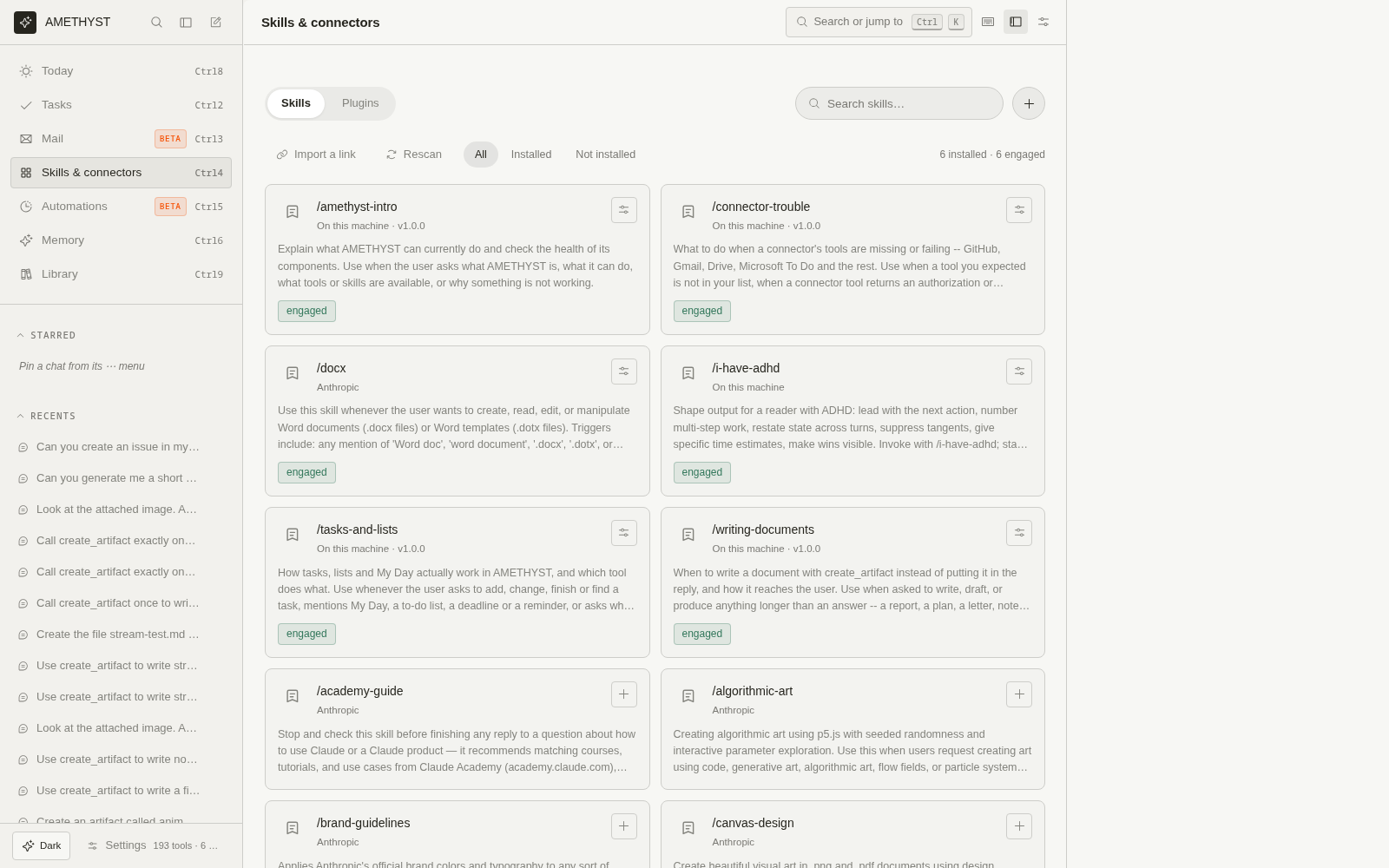Click the keyboard icon in top bar
The image size is (1389, 868).
988,22
